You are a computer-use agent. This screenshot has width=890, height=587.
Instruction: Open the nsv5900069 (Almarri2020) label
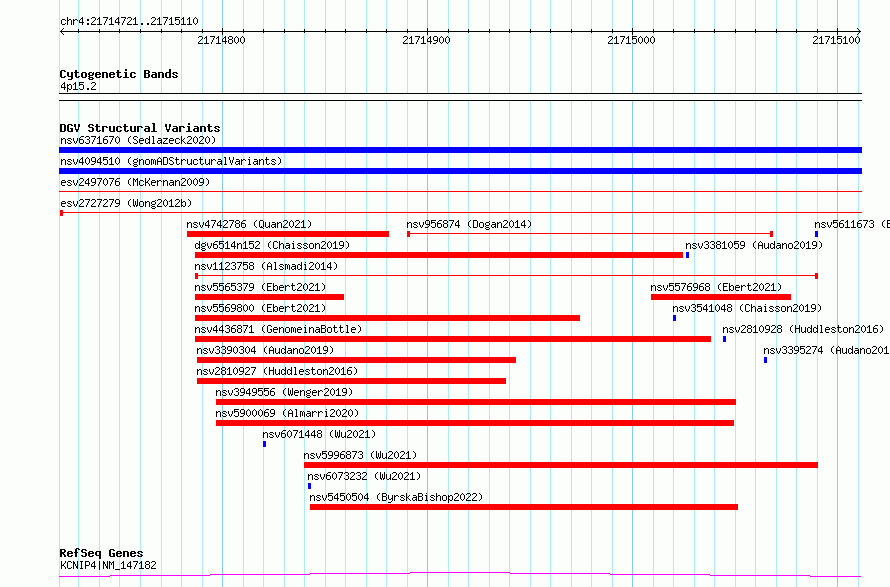click(x=287, y=413)
